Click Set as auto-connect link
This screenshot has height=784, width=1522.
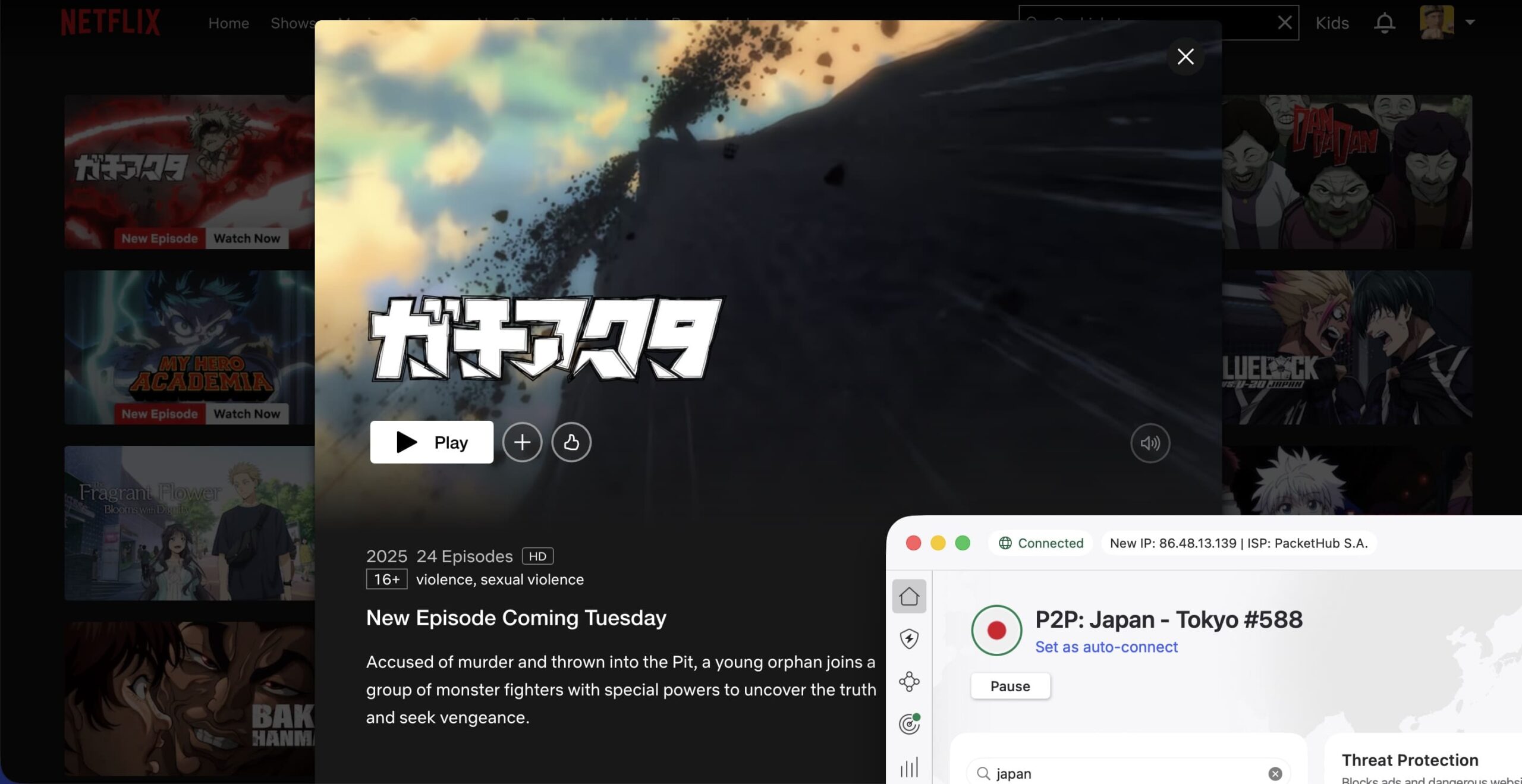pos(1106,647)
